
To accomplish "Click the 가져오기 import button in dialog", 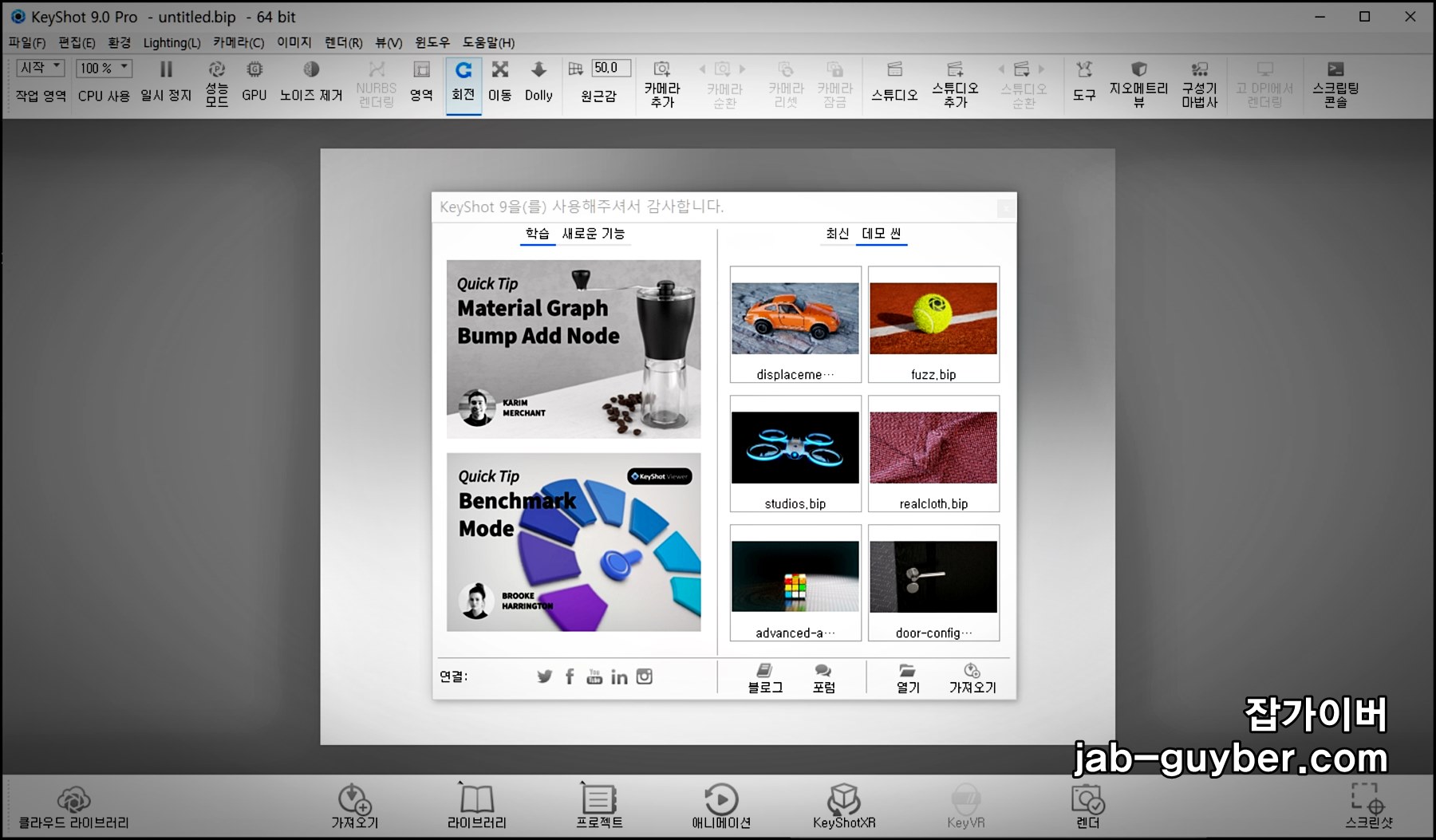I will pyautogui.click(x=972, y=678).
